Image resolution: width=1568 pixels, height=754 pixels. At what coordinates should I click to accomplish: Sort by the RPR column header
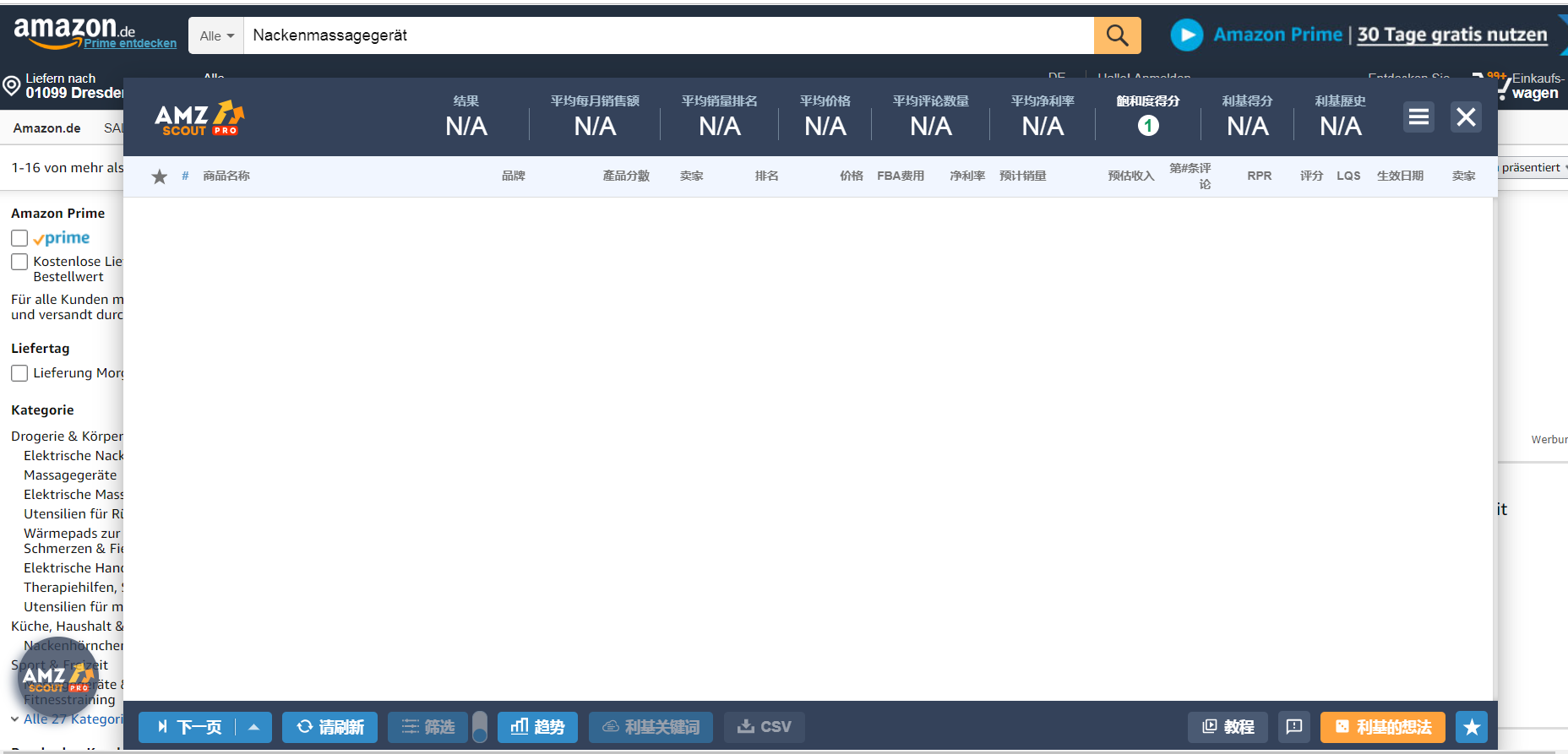point(1259,176)
